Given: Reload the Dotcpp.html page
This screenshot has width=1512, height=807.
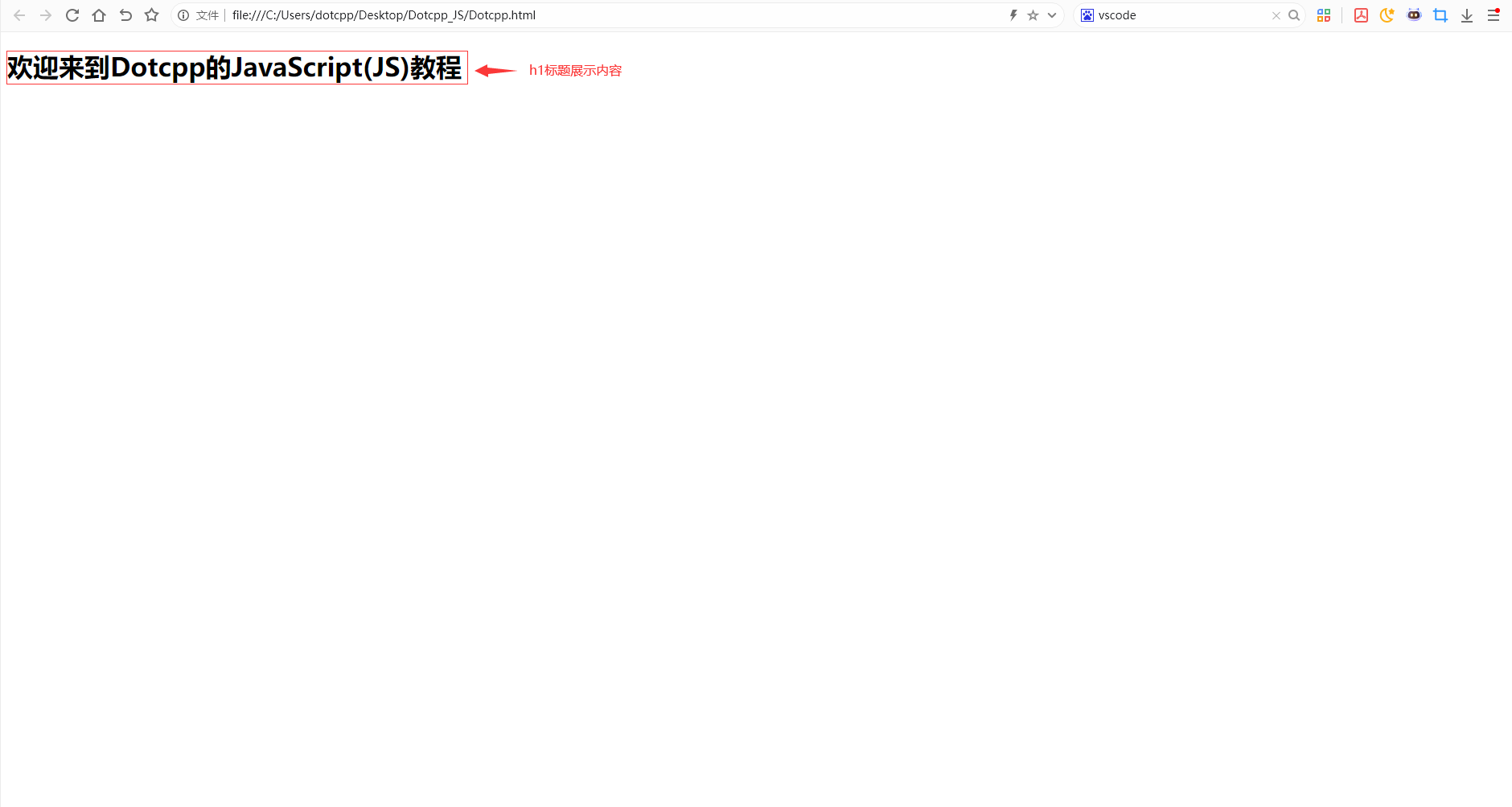Looking at the screenshot, I should 72,15.
